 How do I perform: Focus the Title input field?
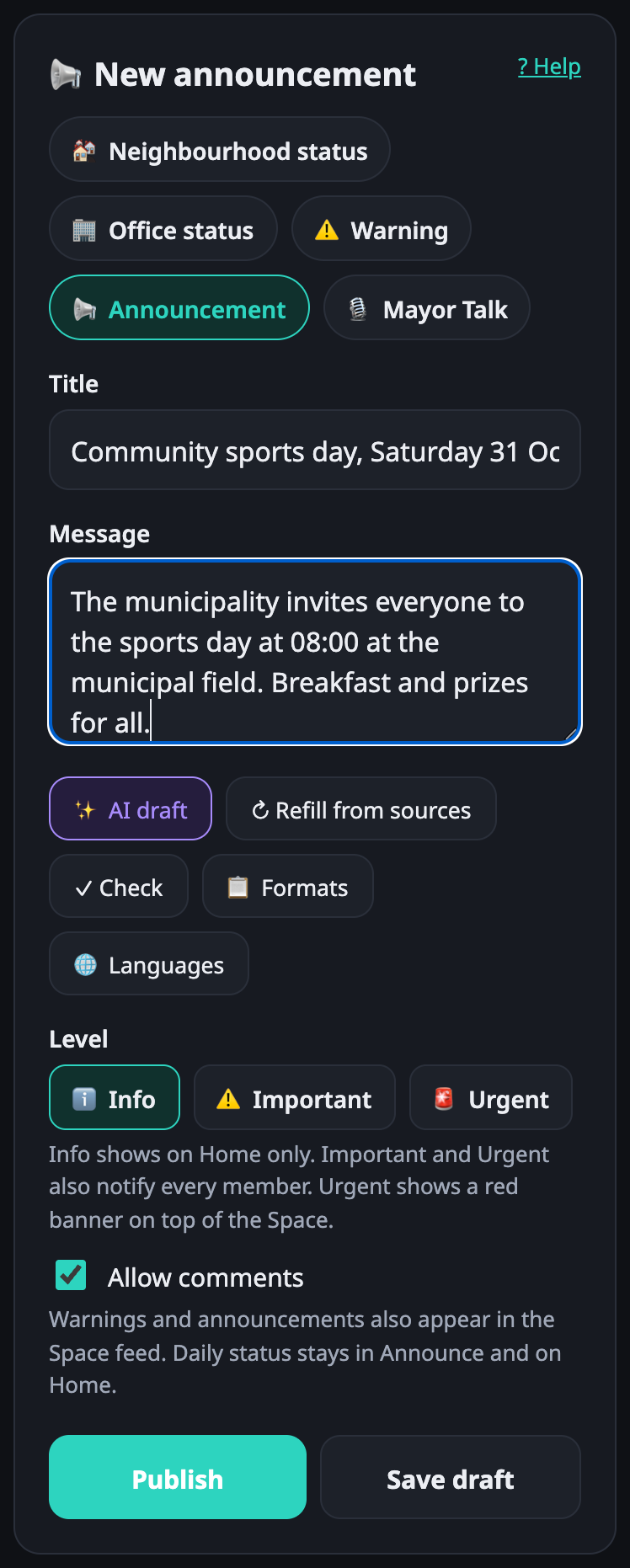[315, 450]
